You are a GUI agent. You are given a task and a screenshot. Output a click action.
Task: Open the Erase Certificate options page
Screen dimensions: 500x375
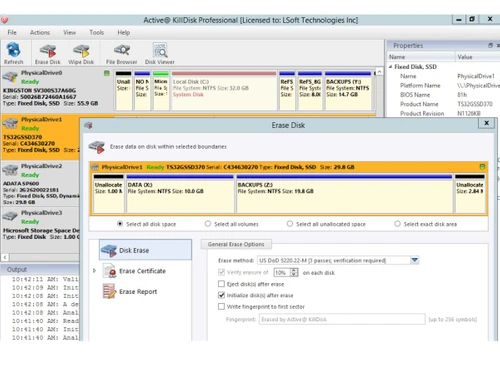click(134, 271)
